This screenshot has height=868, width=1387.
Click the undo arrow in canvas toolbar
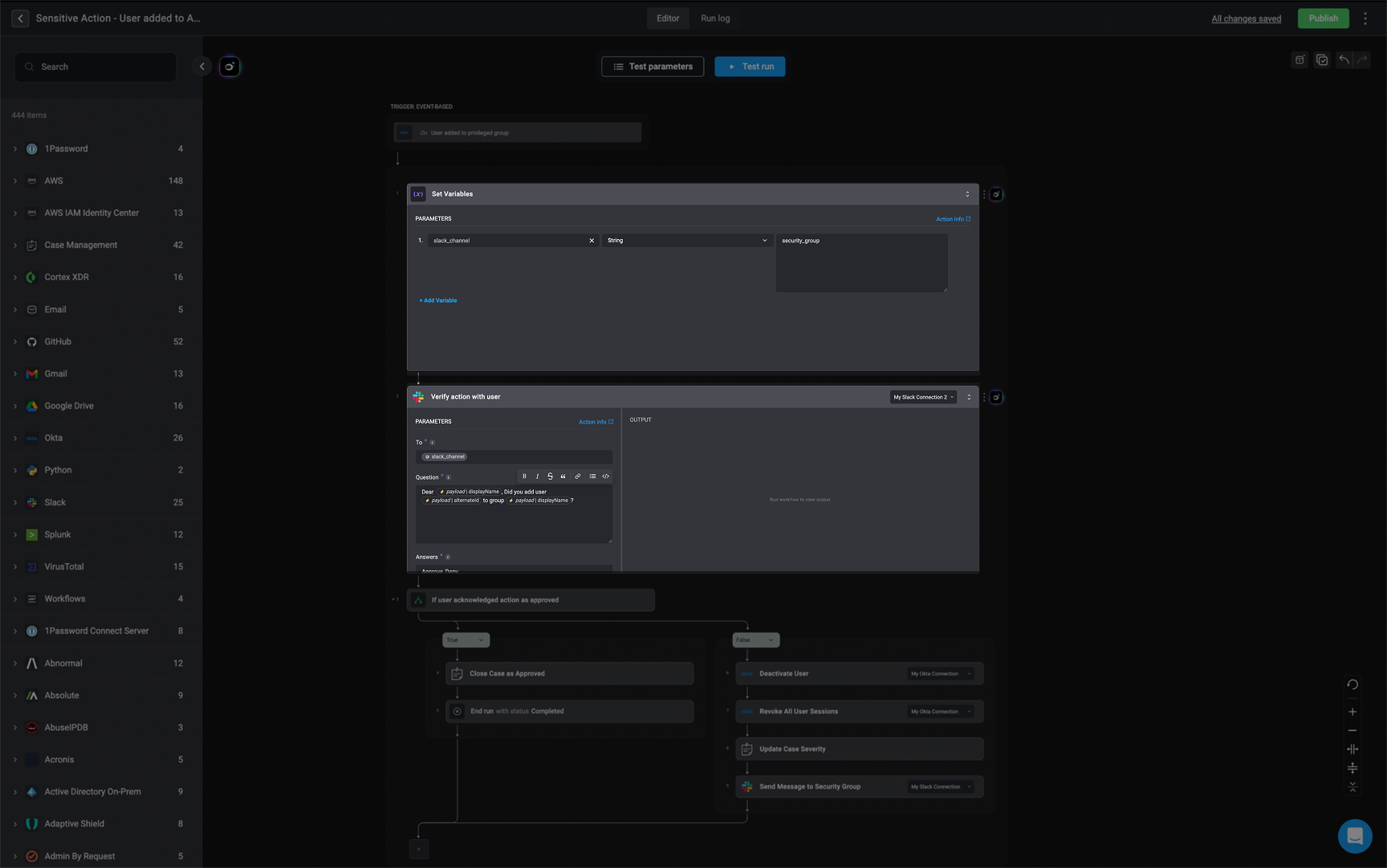point(1344,59)
